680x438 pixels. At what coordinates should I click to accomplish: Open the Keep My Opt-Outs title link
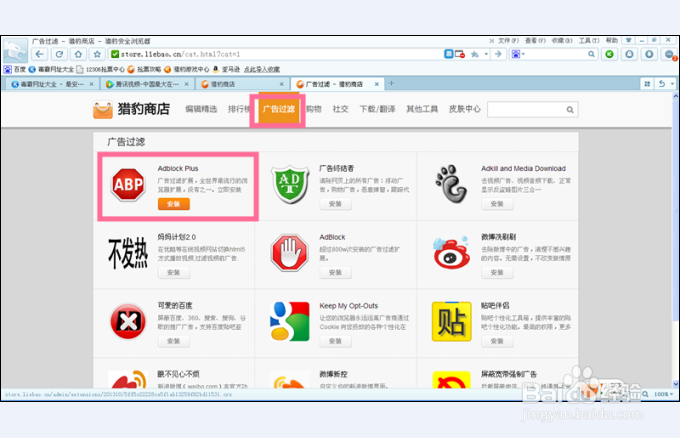point(349,306)
